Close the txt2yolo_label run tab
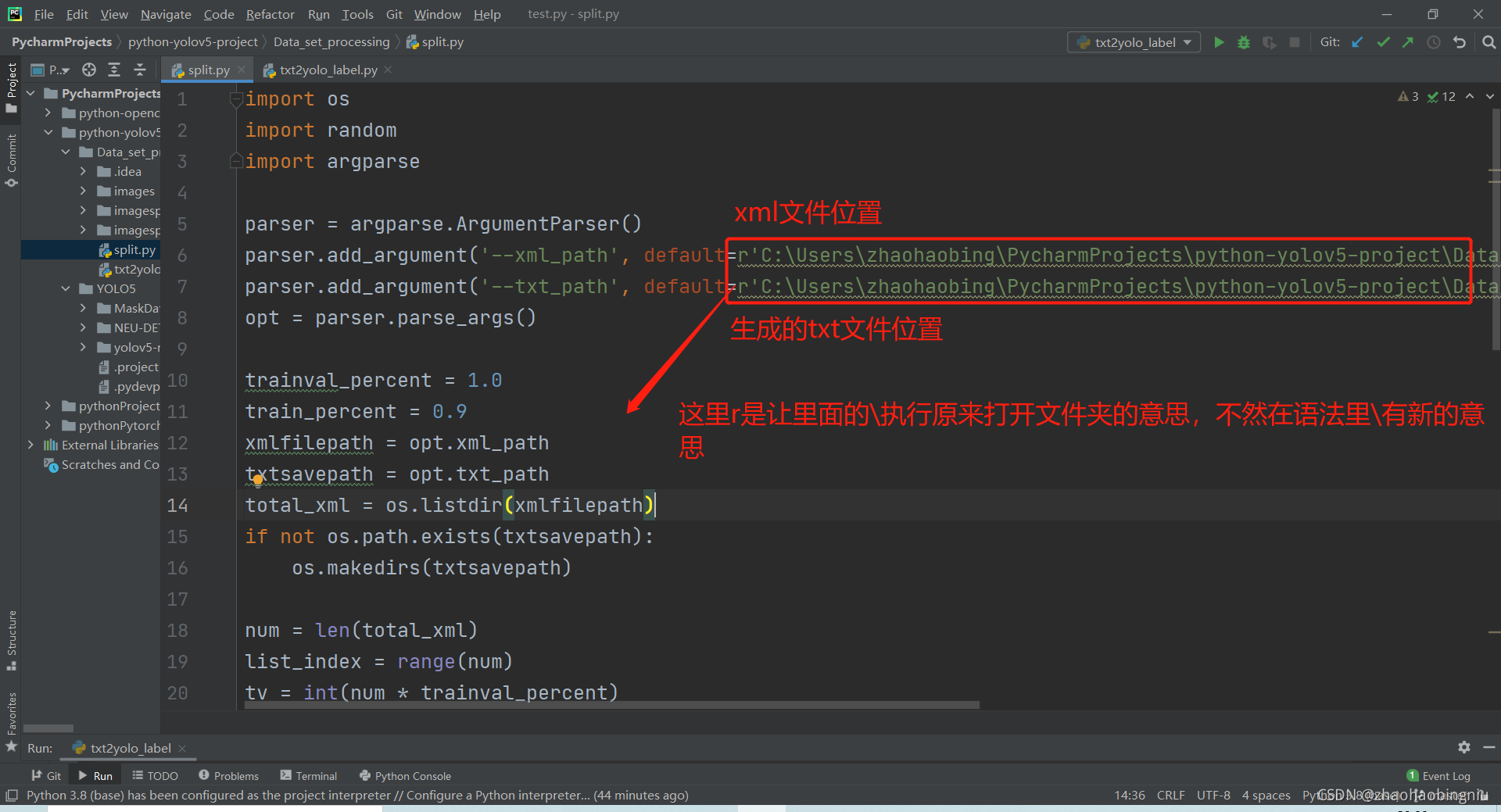 [x=182, y=748]
